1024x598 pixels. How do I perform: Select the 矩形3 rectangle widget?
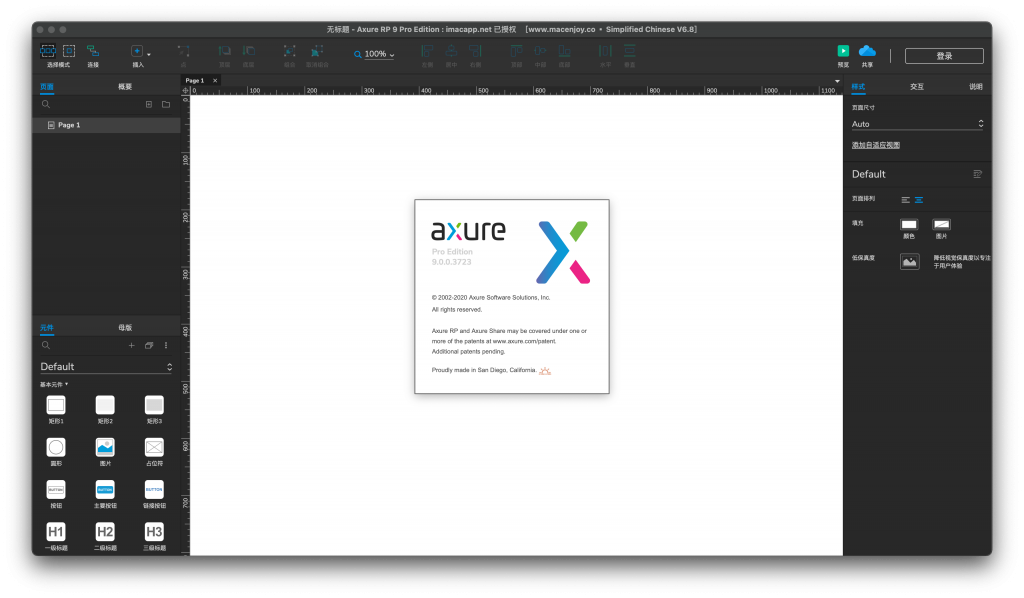point(154,405)
